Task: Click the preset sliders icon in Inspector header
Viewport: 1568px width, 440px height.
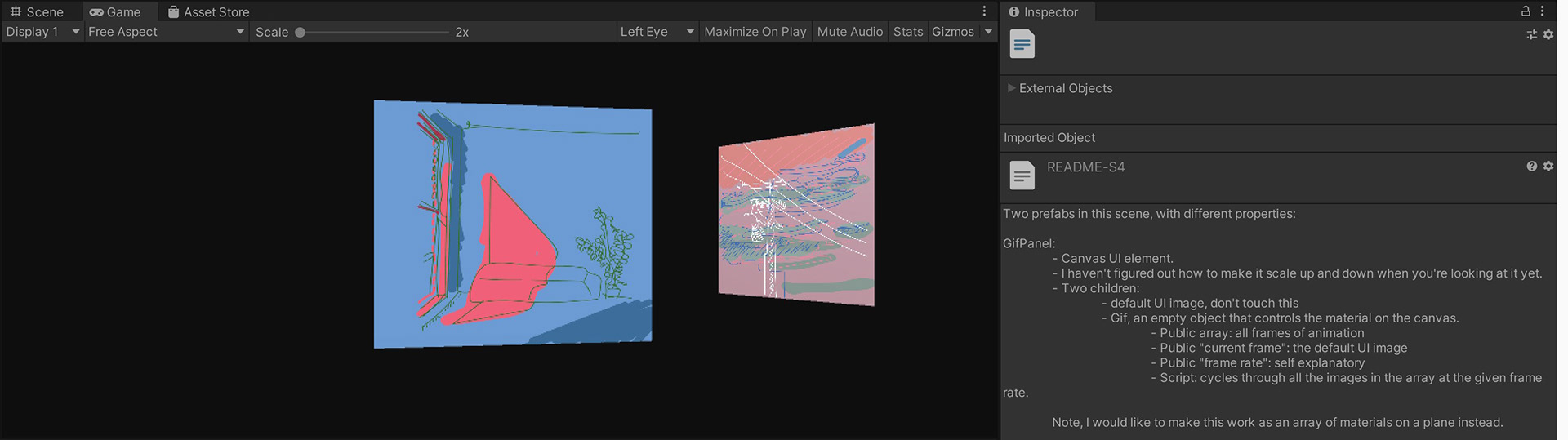Action: (1531, 34)
